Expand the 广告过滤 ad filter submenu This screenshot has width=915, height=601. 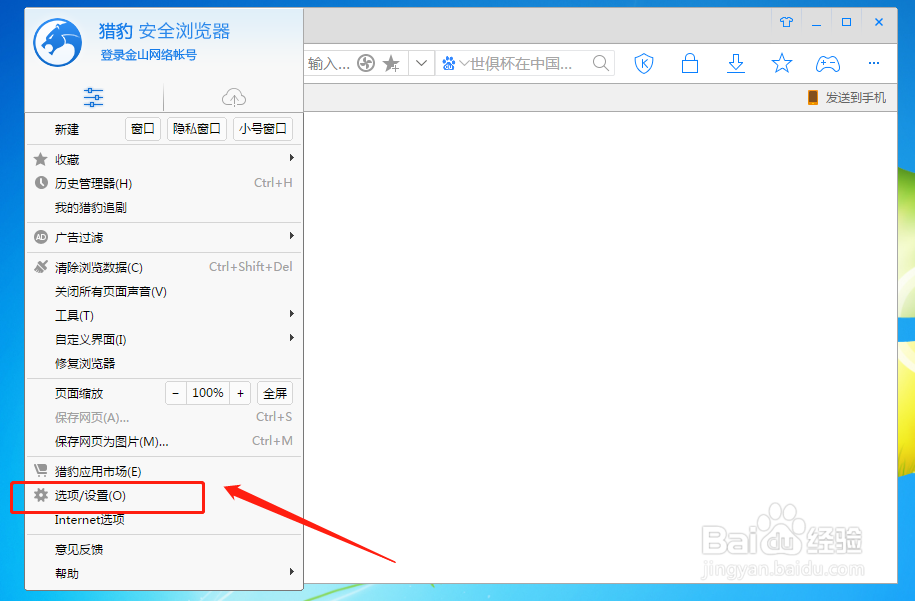[164, 237]
